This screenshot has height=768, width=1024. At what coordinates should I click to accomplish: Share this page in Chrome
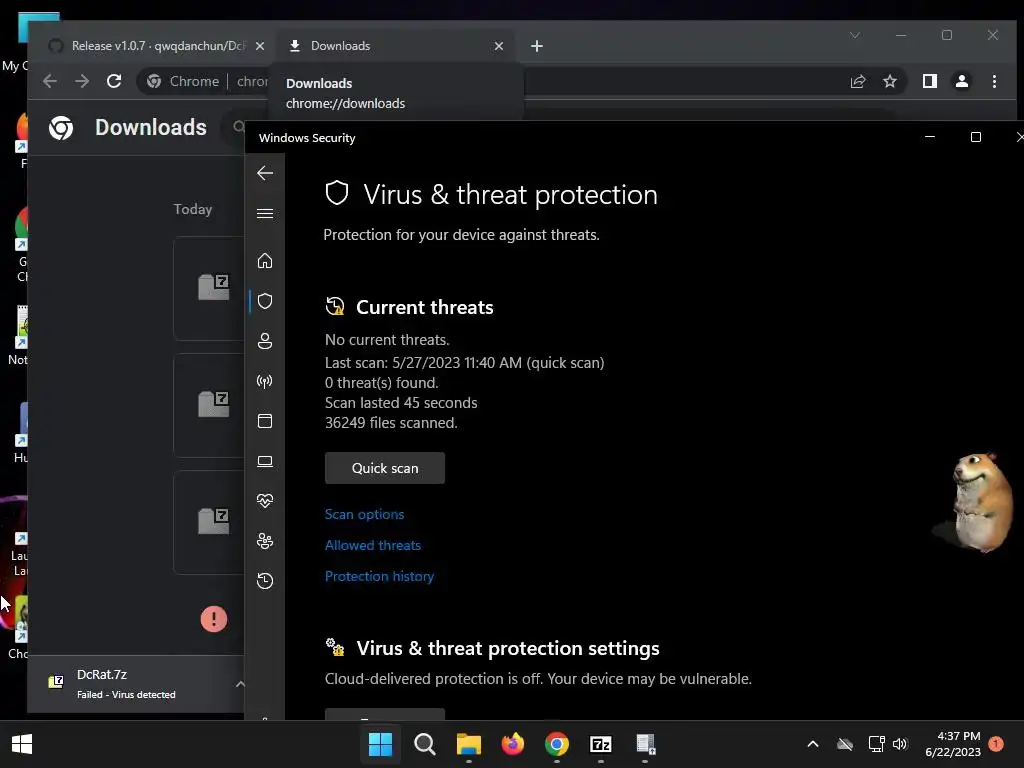click(x=857, y=81)
